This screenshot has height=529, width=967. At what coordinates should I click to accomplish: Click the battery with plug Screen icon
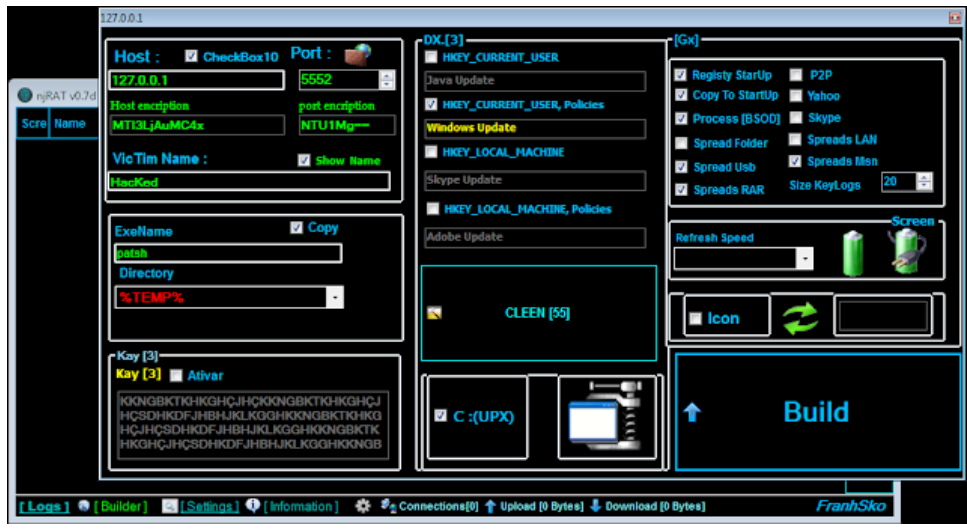coord(909,251)
